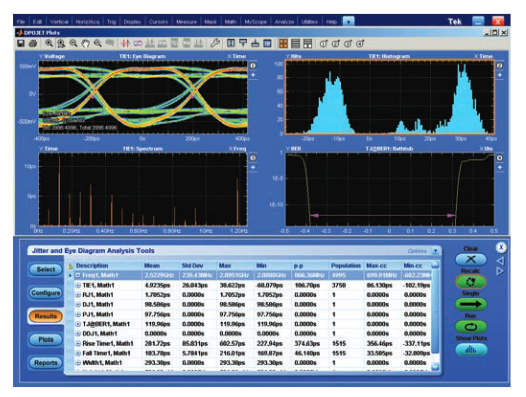The image size is (526, 397).
Task: Expand the Rise Time1, Math1 row
Action: [78, 344]
